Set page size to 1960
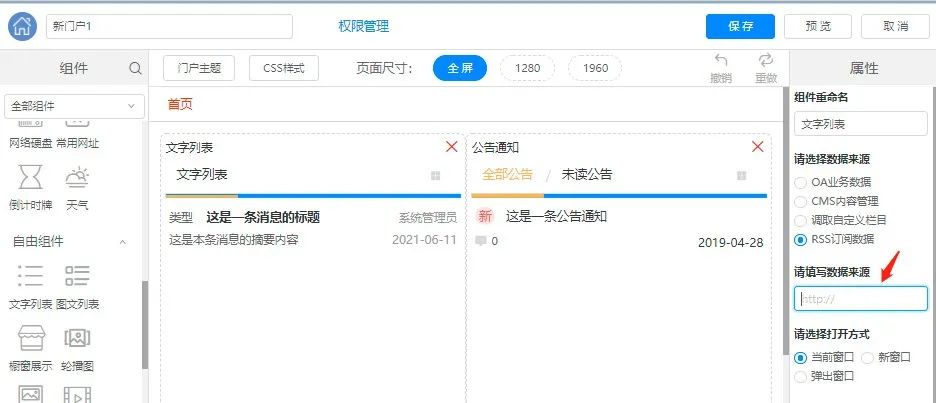Viewport: 936px width, 403px height. coord(595,68)
